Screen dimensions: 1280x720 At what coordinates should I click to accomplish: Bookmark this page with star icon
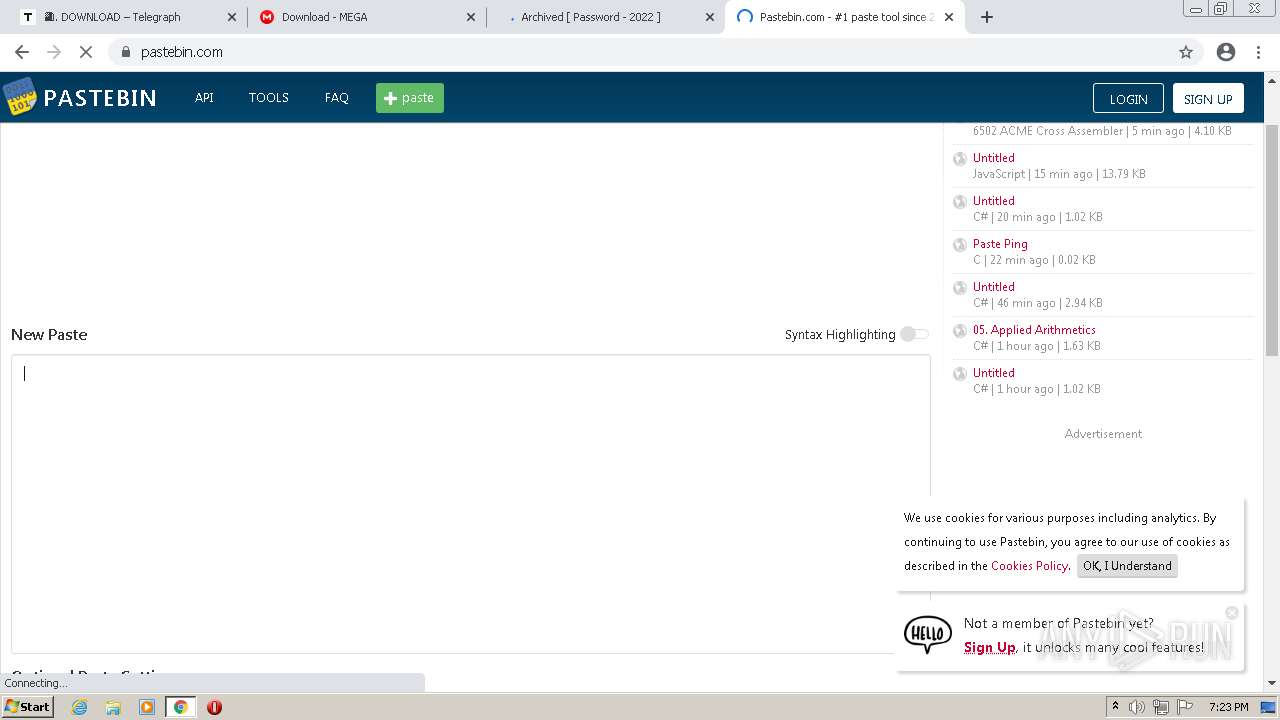[1186, 52]
